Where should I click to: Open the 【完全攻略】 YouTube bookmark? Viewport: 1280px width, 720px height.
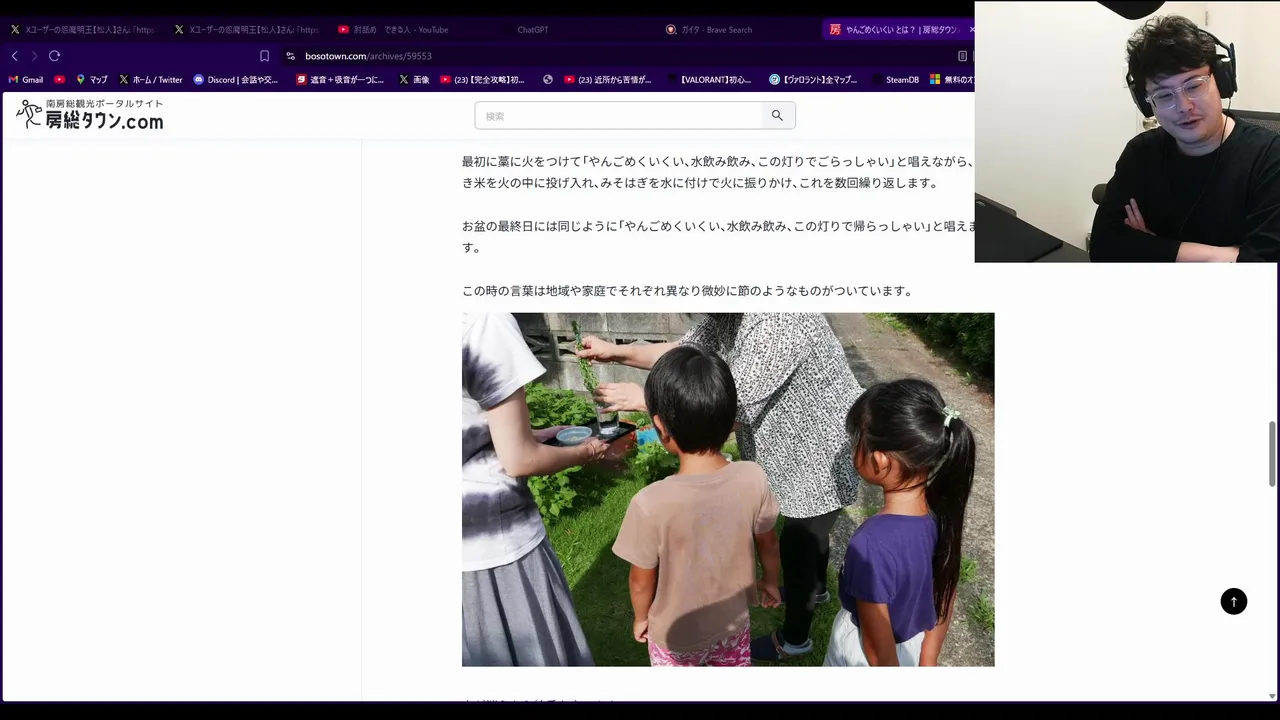click(482, 79)
